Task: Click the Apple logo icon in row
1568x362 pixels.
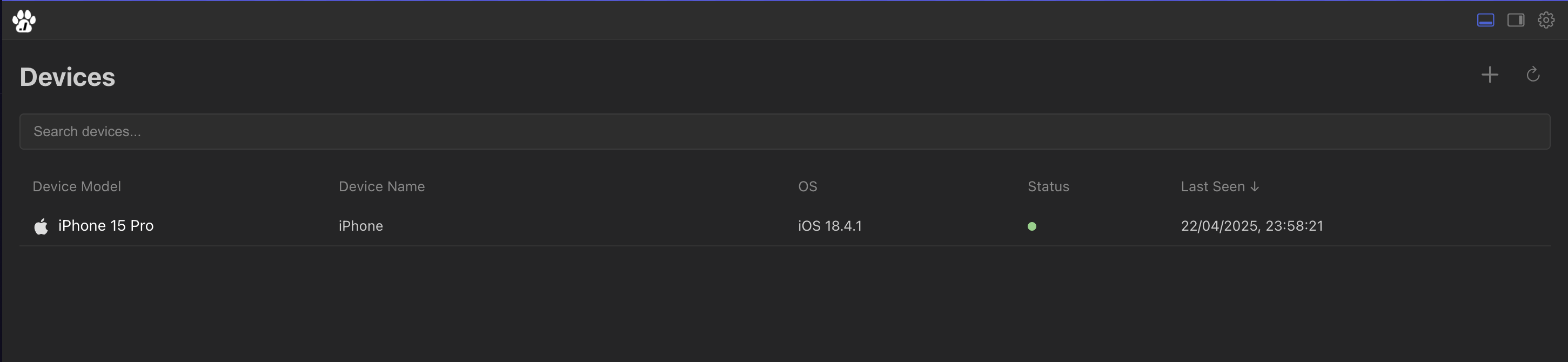Action: point(41,226)
